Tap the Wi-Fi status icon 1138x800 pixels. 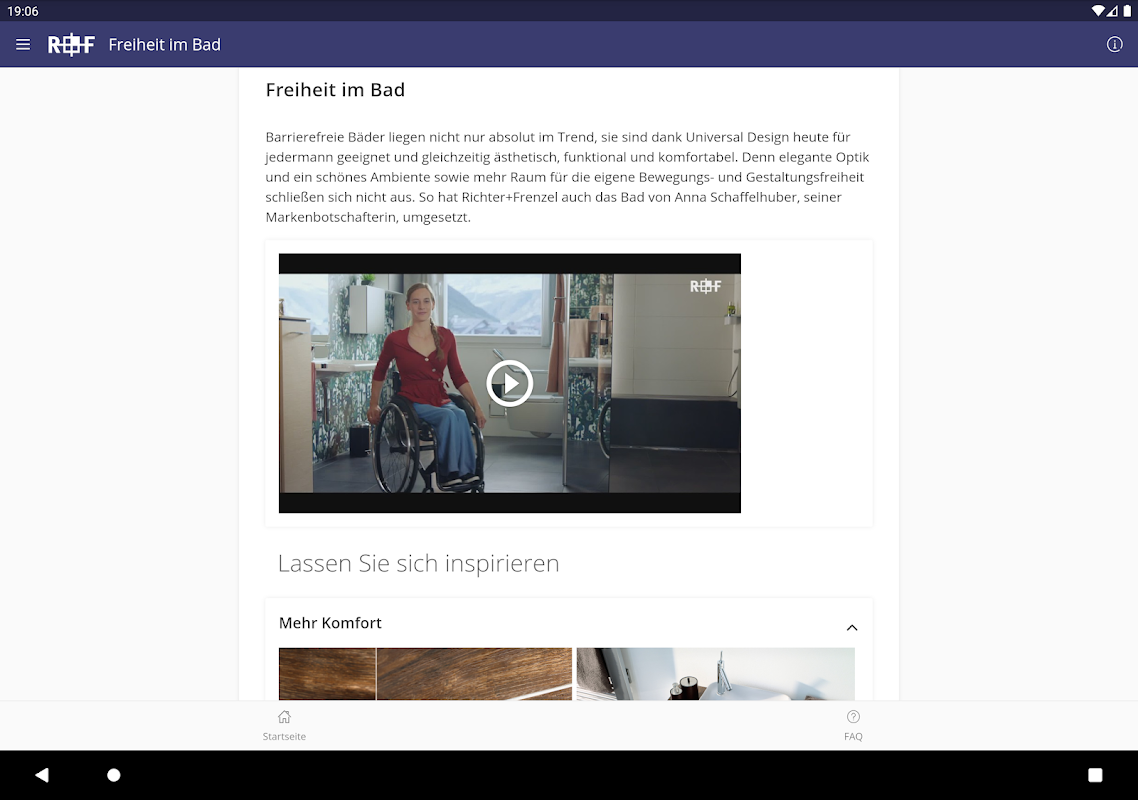(1097, 11)
